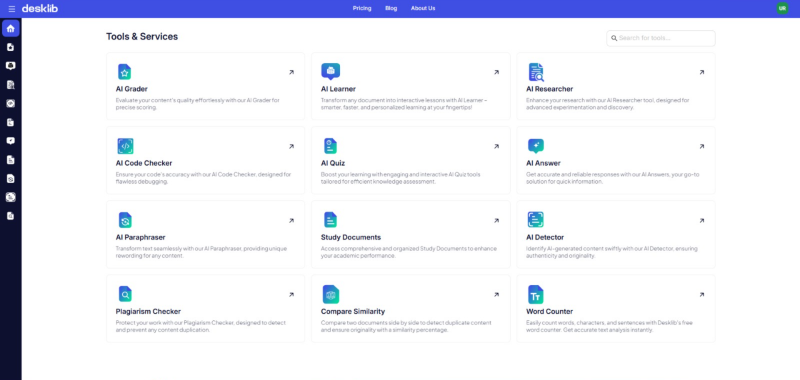Open AI Quiz via its arrow icon
The height and width of the screenshot is (380, 800).
tap(496, 146)
